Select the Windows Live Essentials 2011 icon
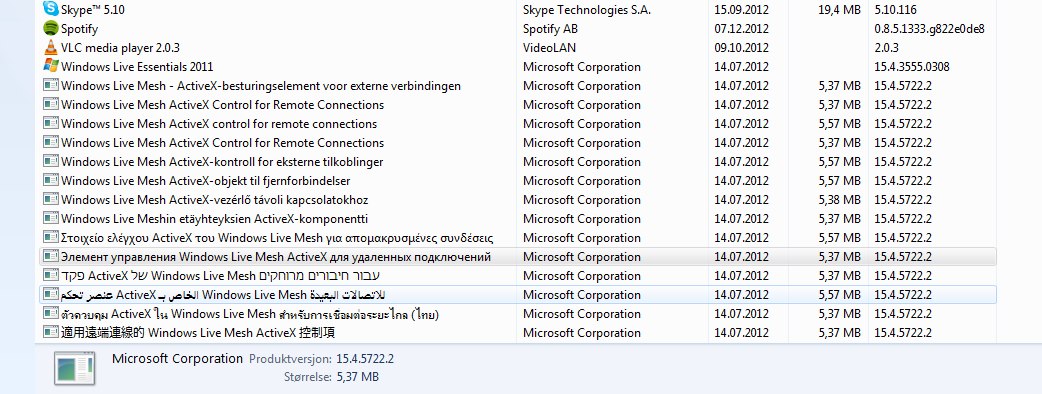This screenshot has height=394, width=1042. point(51,66)
